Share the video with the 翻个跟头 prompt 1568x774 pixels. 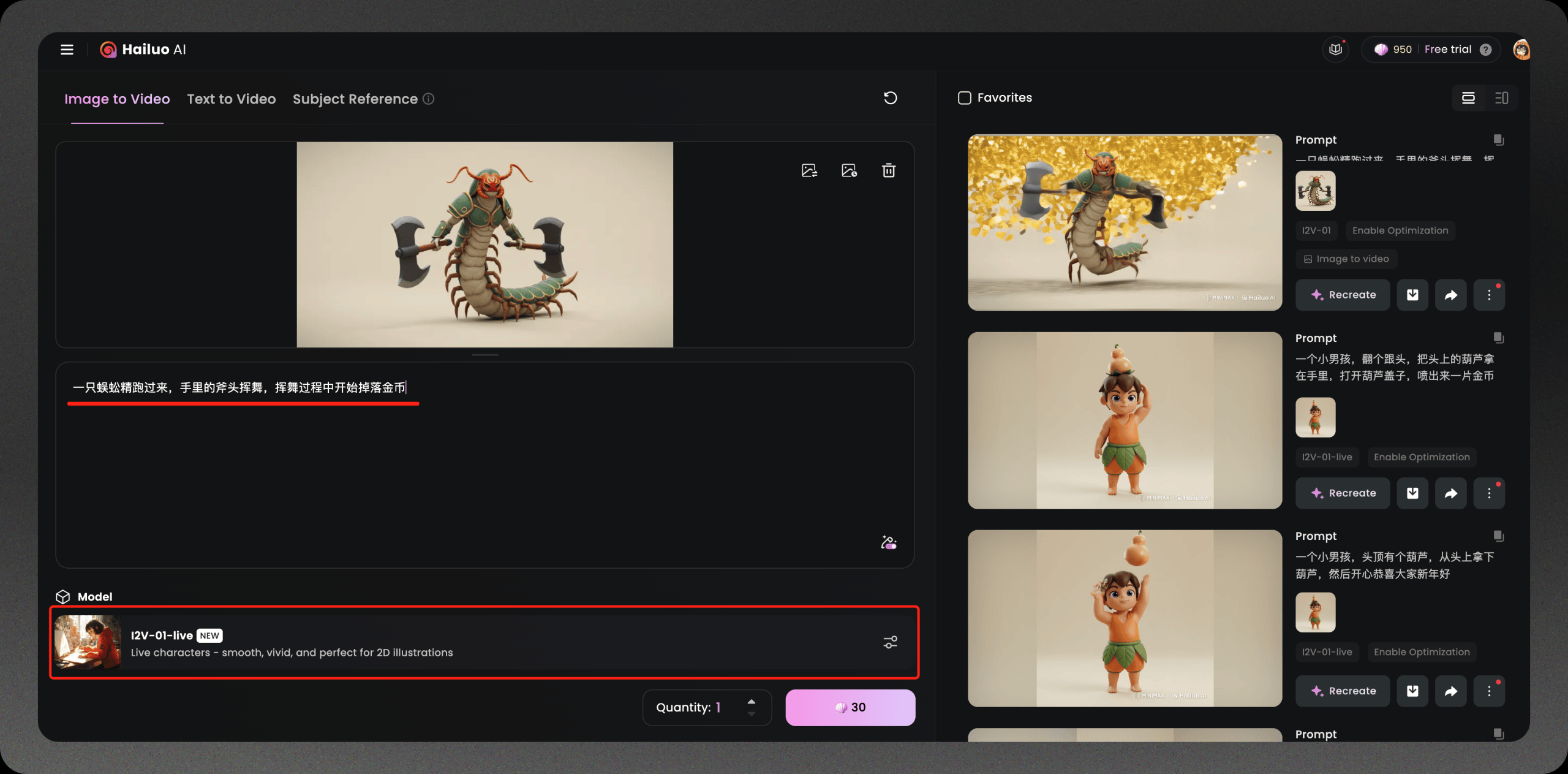click(x=1451, y=493)
